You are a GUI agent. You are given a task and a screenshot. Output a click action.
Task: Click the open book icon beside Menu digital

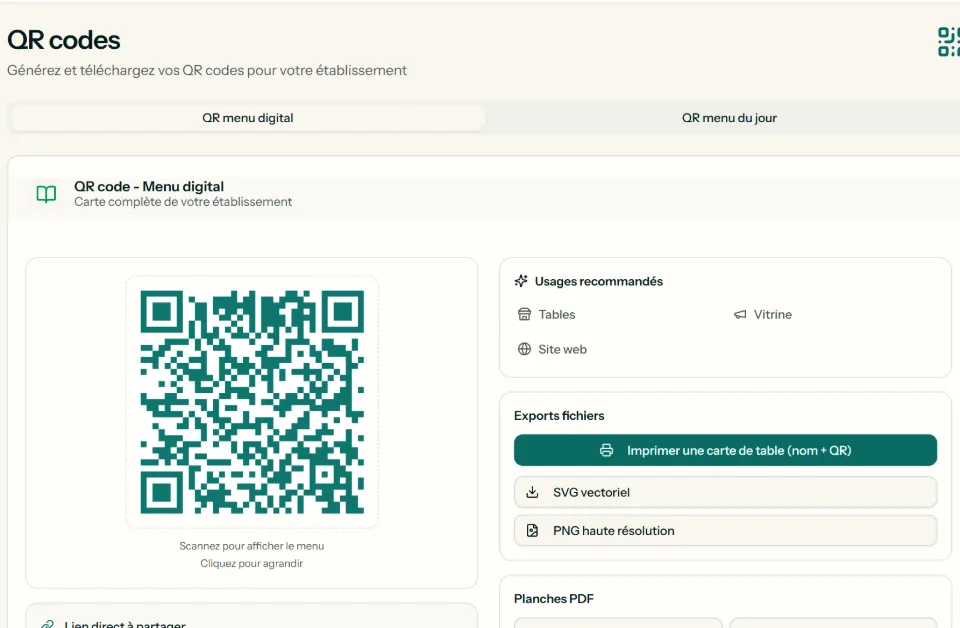[47, 194]
